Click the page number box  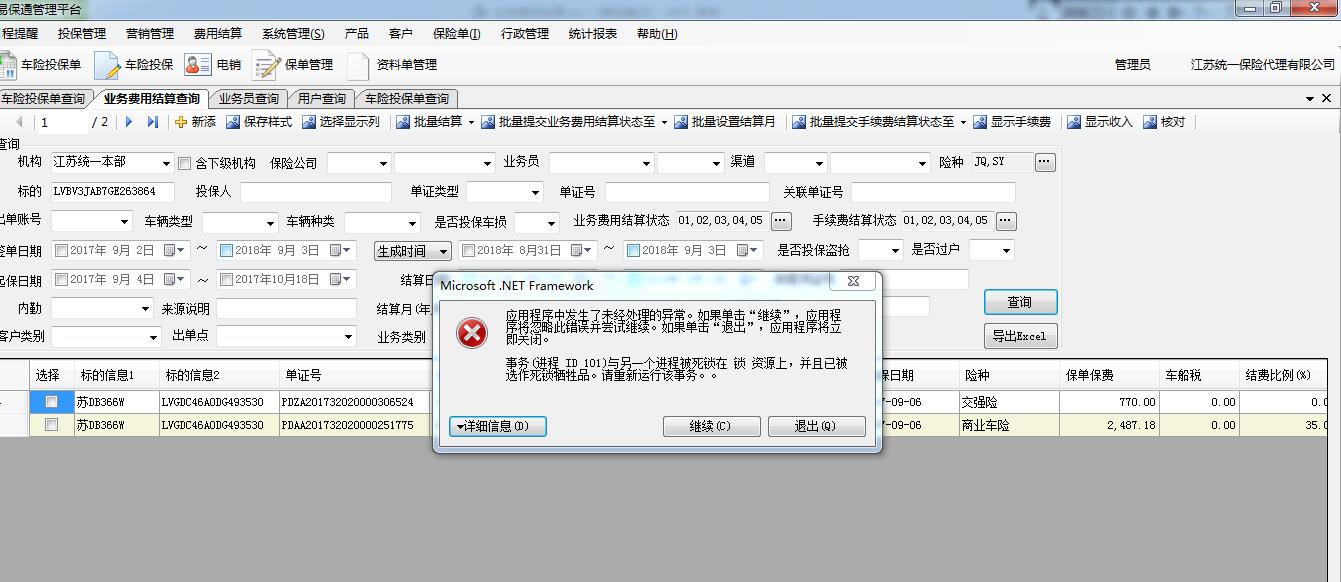63,122
